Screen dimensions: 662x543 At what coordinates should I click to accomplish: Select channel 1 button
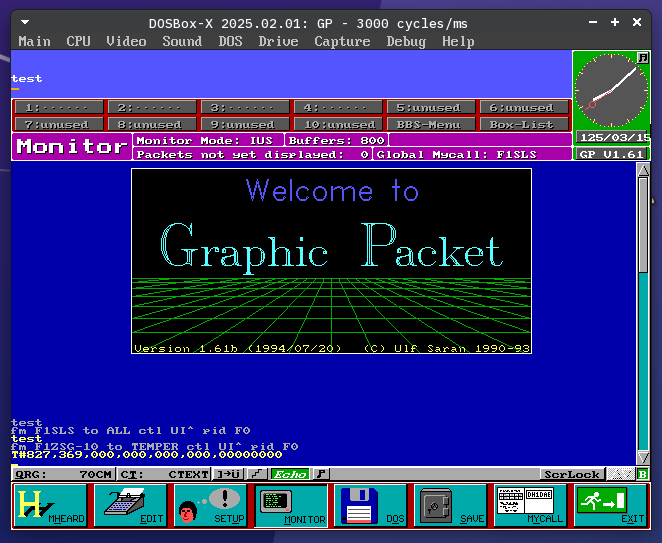pos(58,107)
